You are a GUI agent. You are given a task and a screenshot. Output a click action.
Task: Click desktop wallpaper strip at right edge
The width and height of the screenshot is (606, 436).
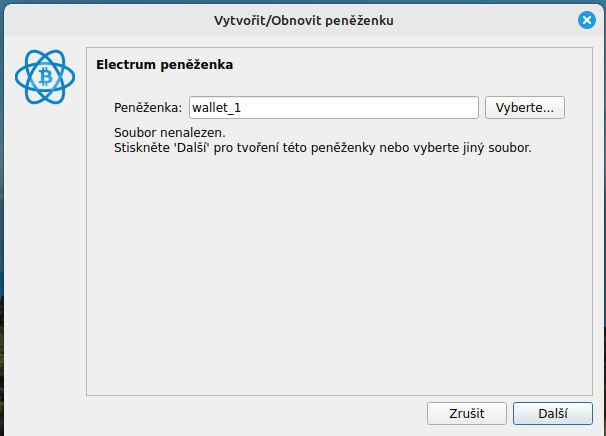(x=604, y=232)
